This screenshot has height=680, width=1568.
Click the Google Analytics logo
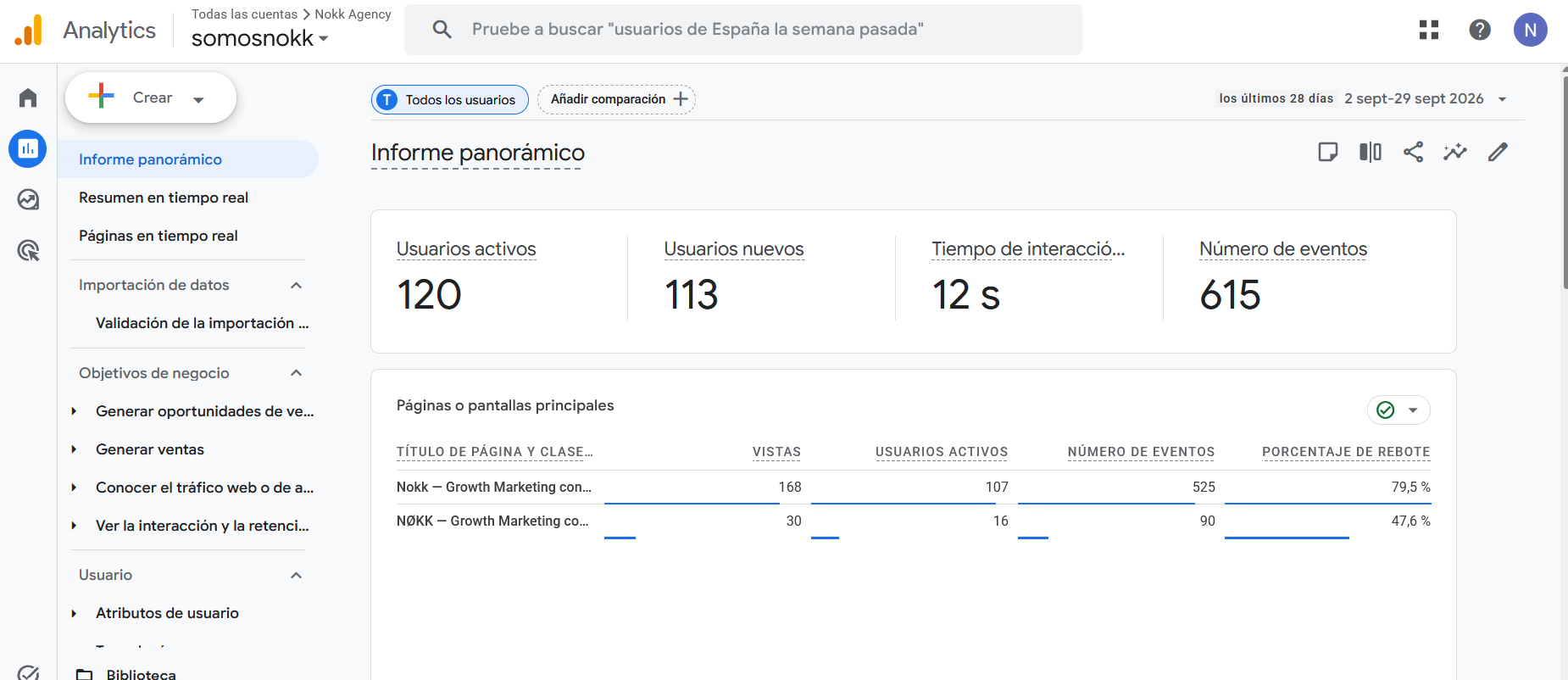[29, 31]
